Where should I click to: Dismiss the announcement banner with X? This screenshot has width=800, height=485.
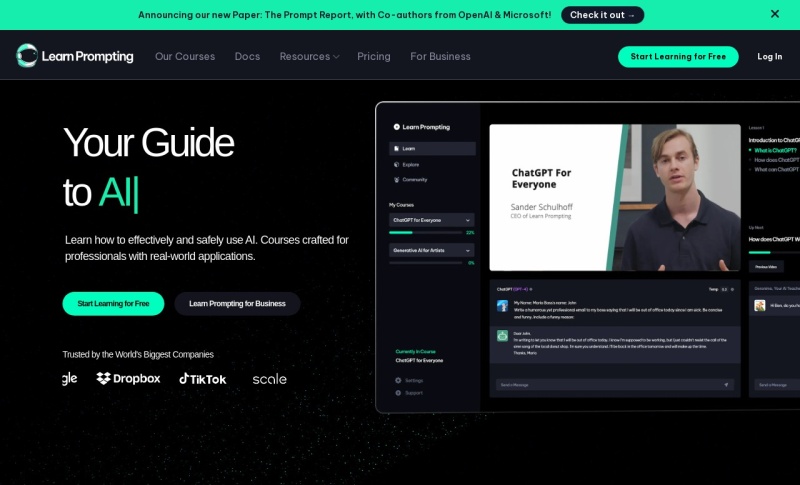point(774,14)
